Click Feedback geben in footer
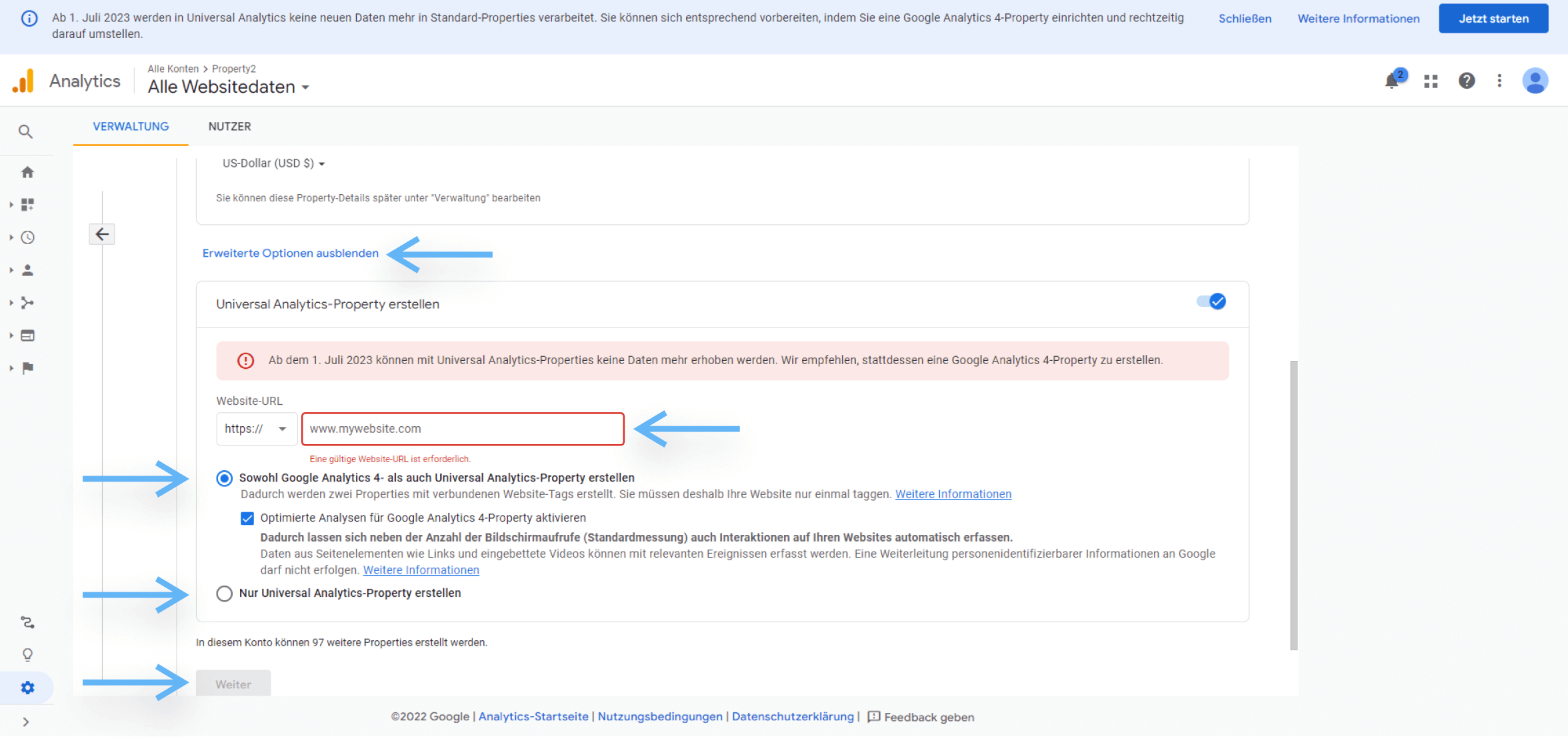1568x737 pixels. tap(929, 717)
